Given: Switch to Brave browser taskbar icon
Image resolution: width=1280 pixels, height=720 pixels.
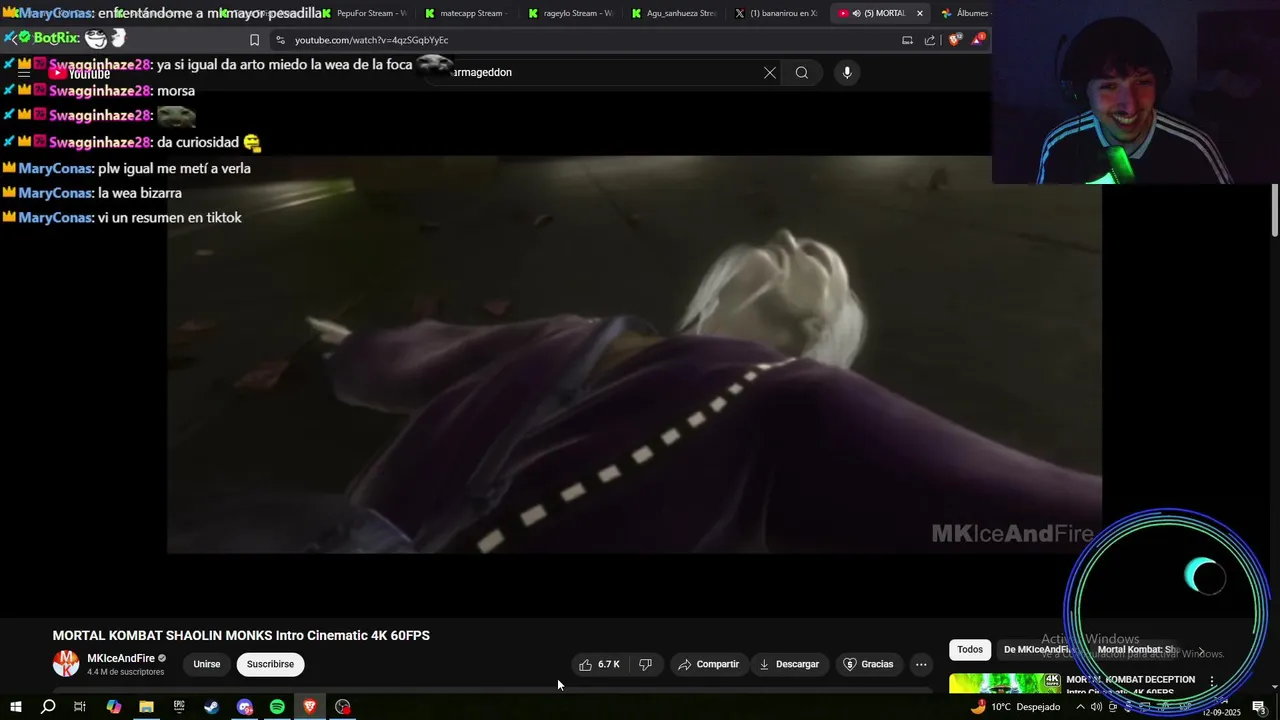Looking at the screenshot, I should click(x=310, y=707).
